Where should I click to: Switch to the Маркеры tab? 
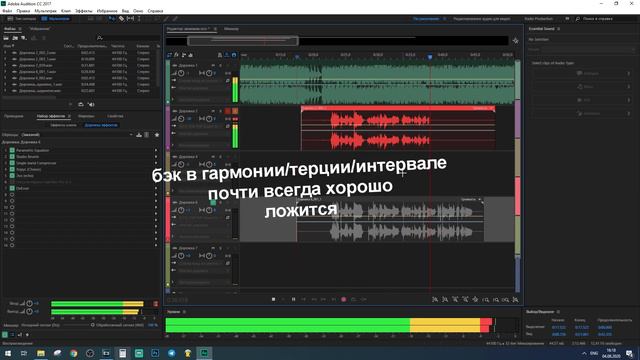pyautogui.click(x=86, y=116)
